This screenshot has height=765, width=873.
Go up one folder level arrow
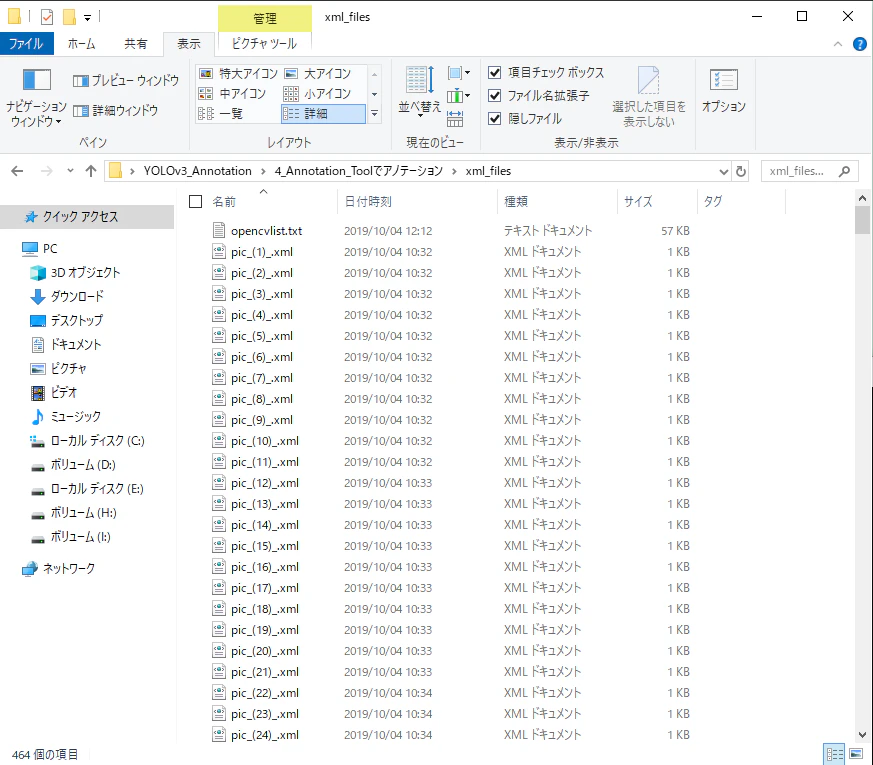tap(91, 171)
